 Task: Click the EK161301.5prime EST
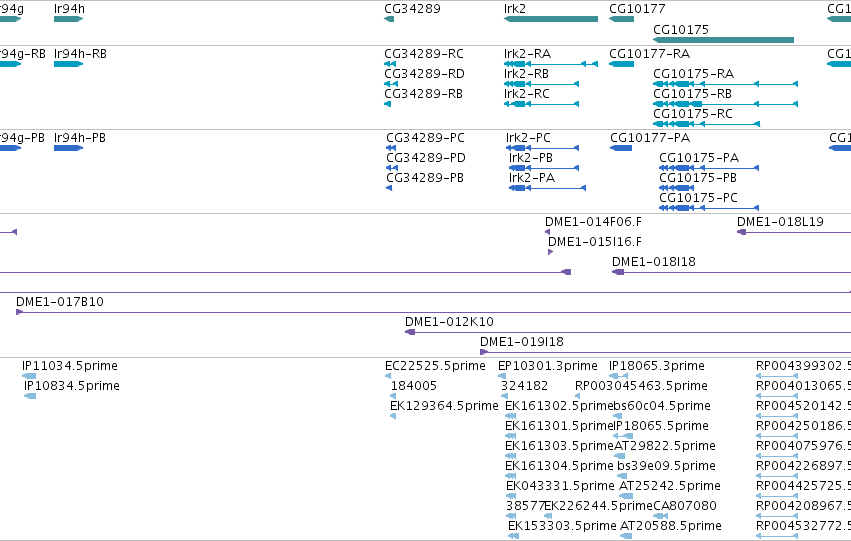[510, 437]
